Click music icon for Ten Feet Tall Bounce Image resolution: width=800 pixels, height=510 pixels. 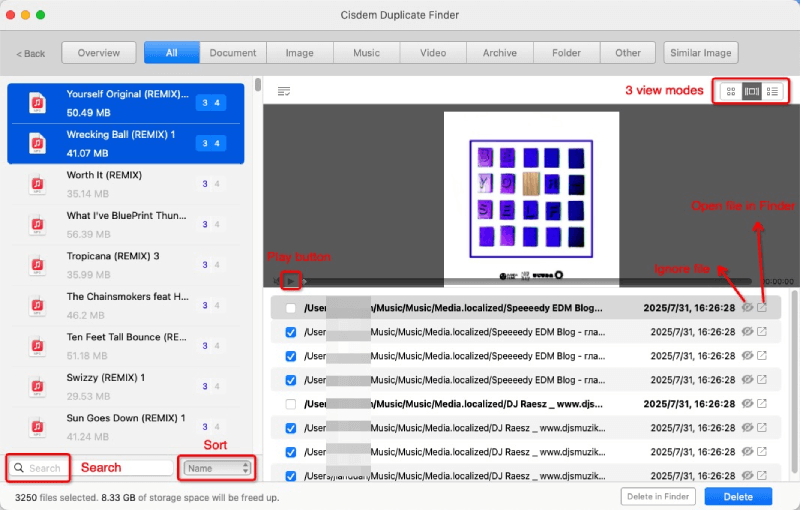coord(37,346)
